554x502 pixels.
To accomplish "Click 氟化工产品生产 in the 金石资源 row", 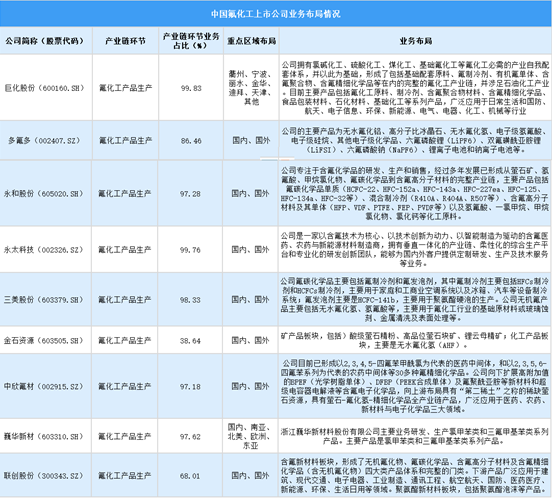I will (125, 341).
